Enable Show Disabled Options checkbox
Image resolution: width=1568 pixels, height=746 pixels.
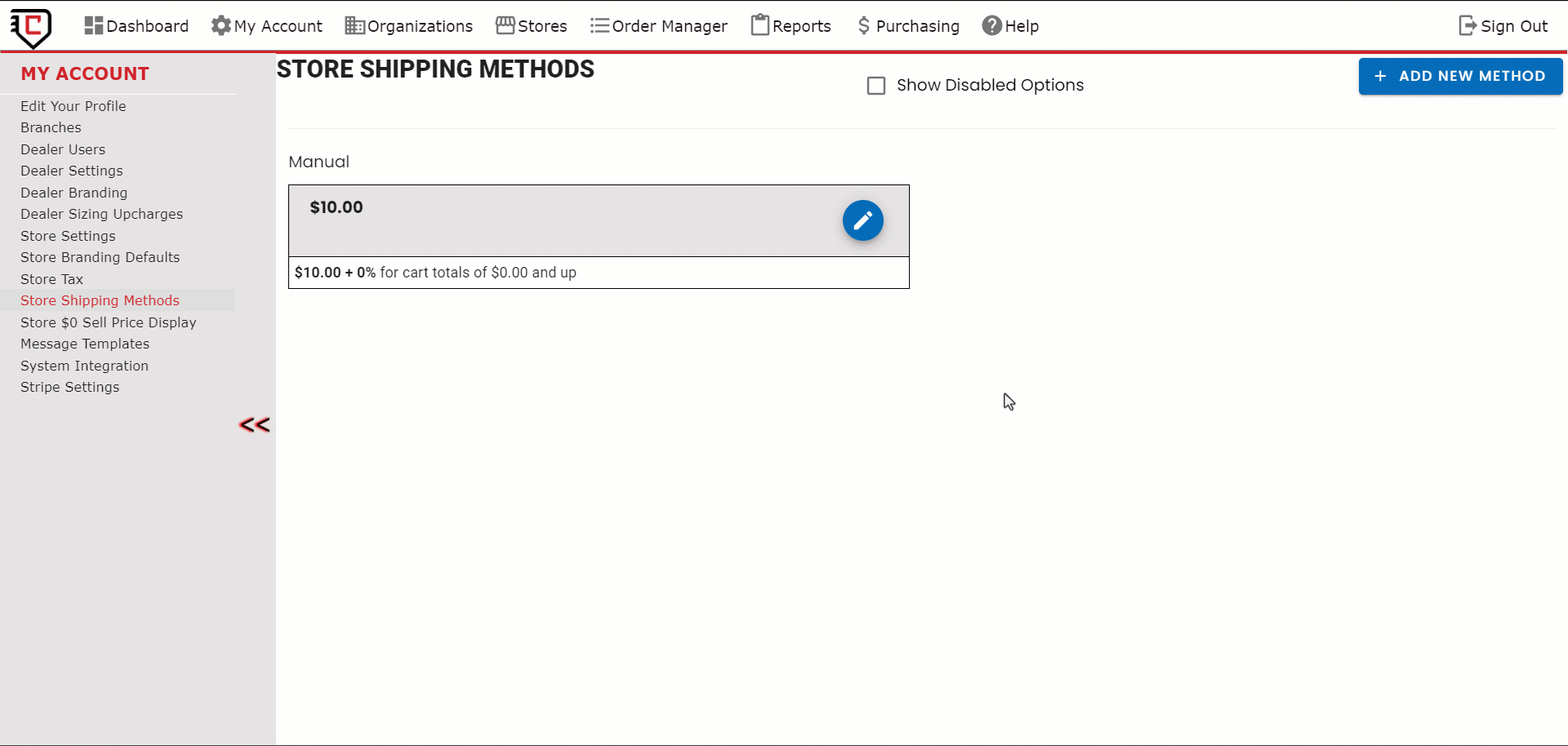(876, 86)
